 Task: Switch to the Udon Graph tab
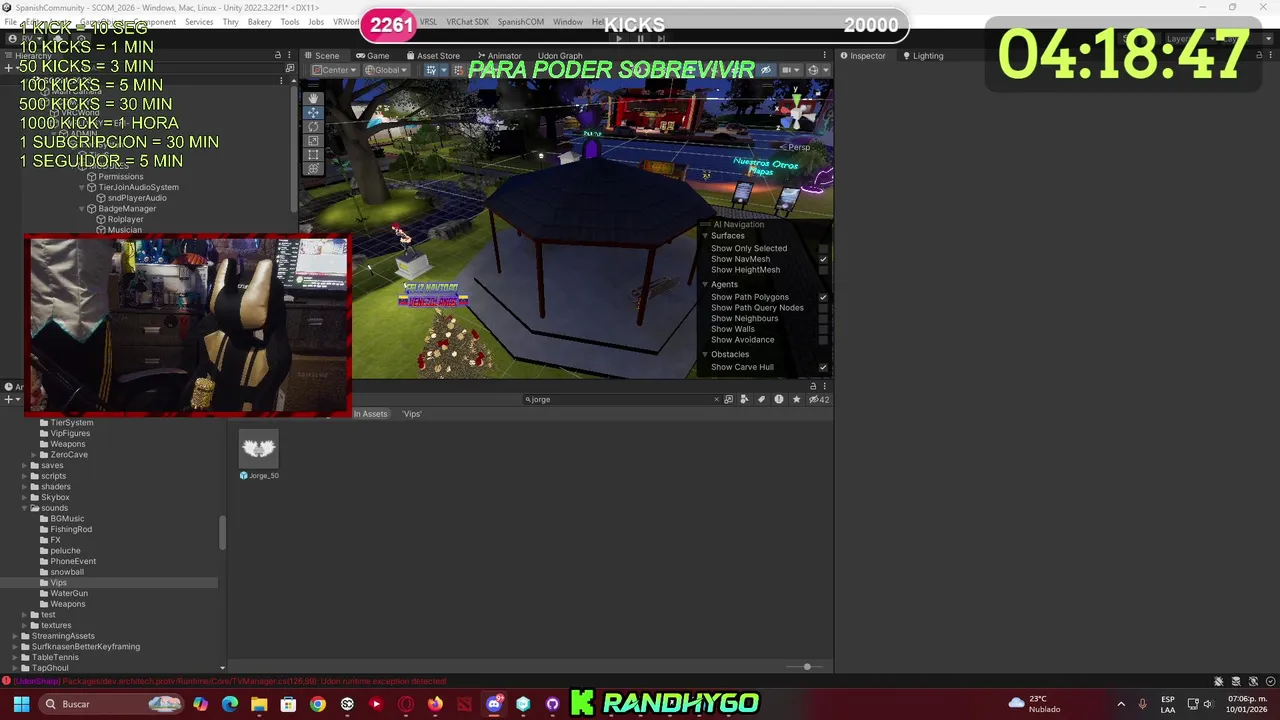[x=560, y=56]
